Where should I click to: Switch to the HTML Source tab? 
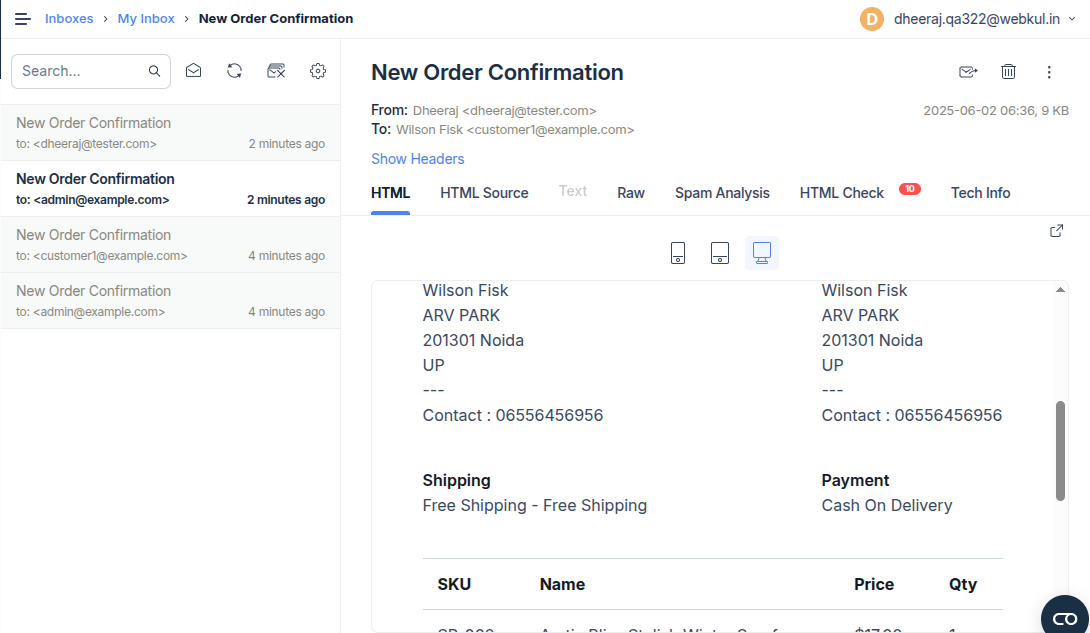pyautogui.click(x=484, y=193)
